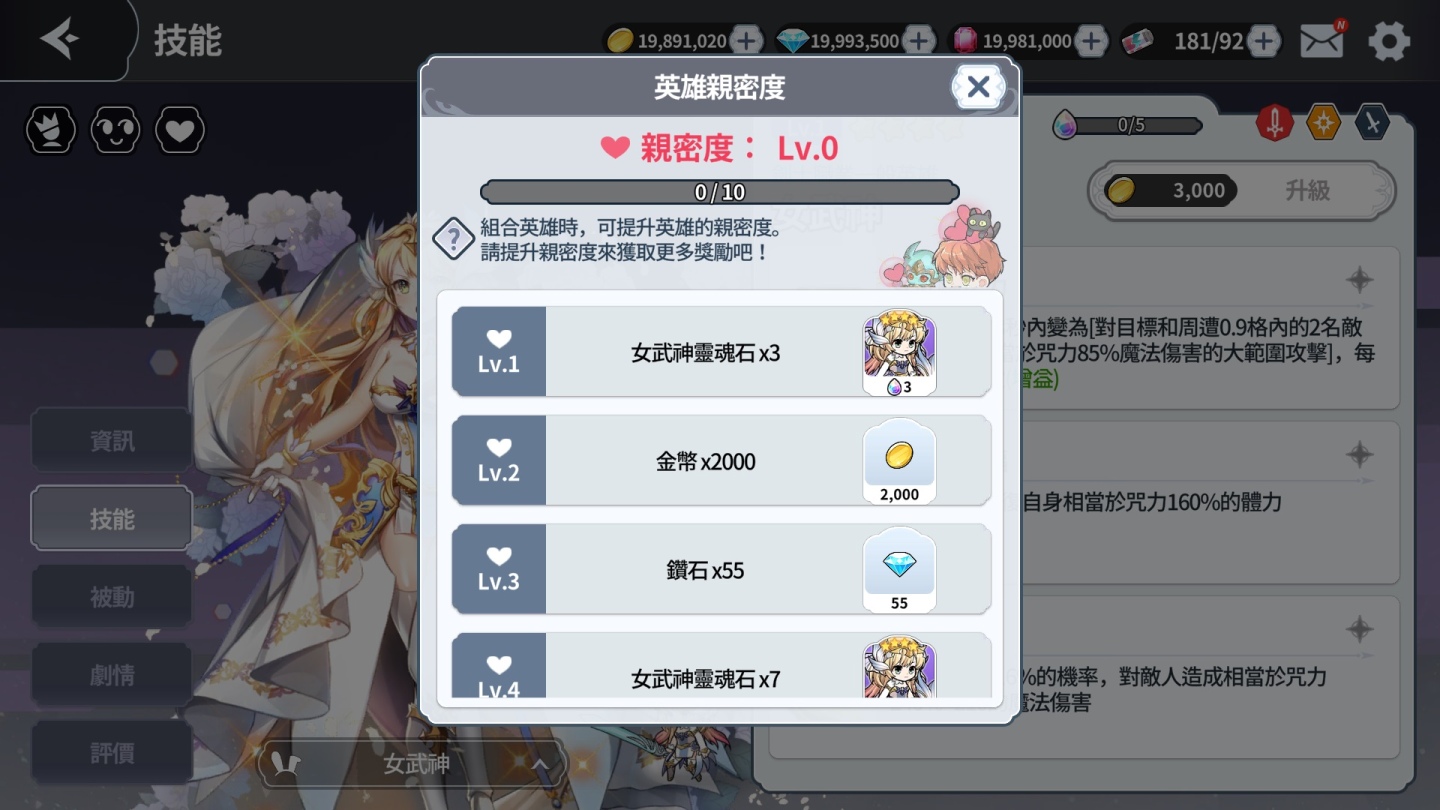Image resolution: width=1440 pixels, height=810 pixels.
Task: Switch to the 資訊 tab
Action: tap(112, 441)
